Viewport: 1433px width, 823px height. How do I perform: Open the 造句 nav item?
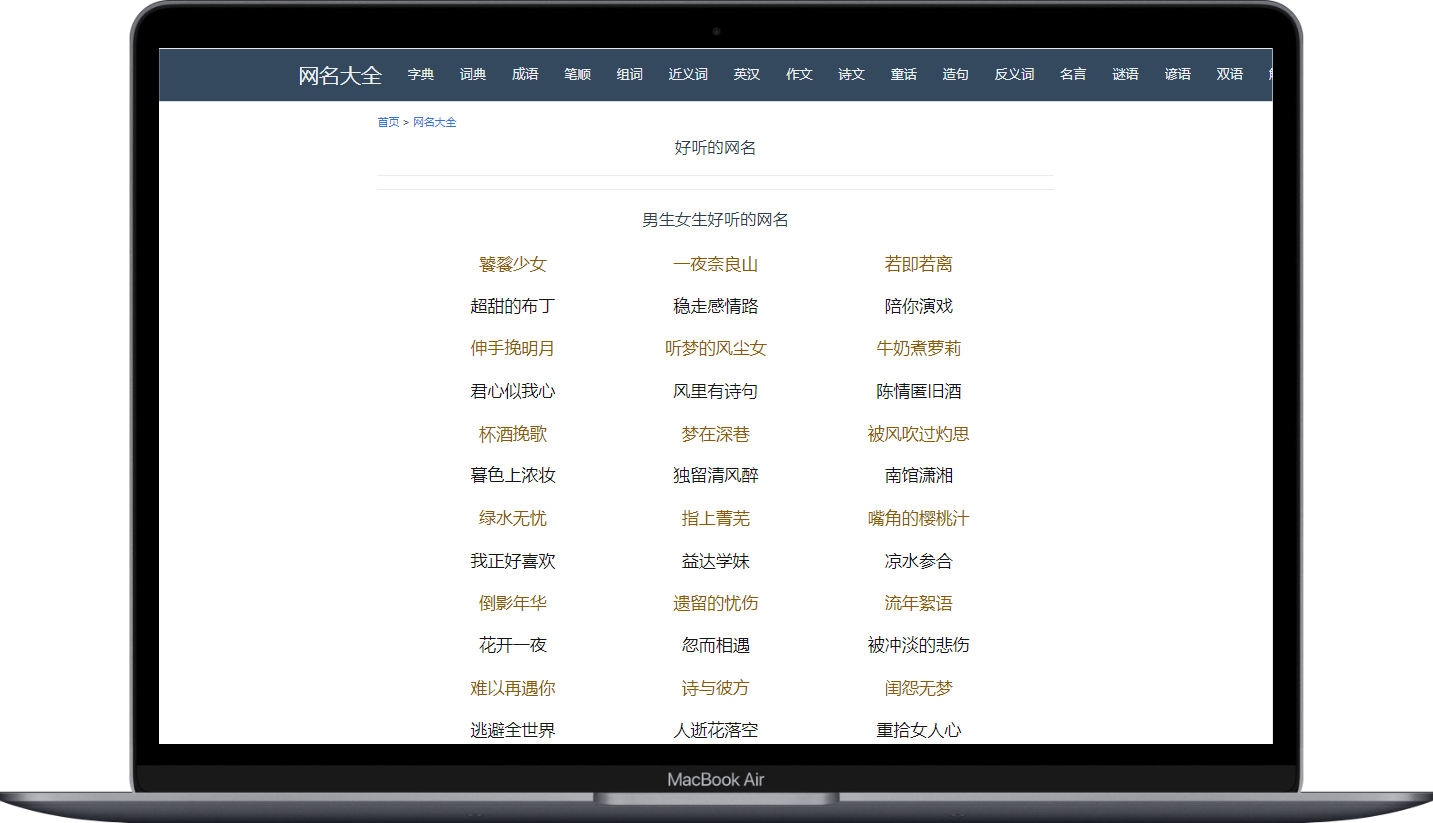(955, 74)
